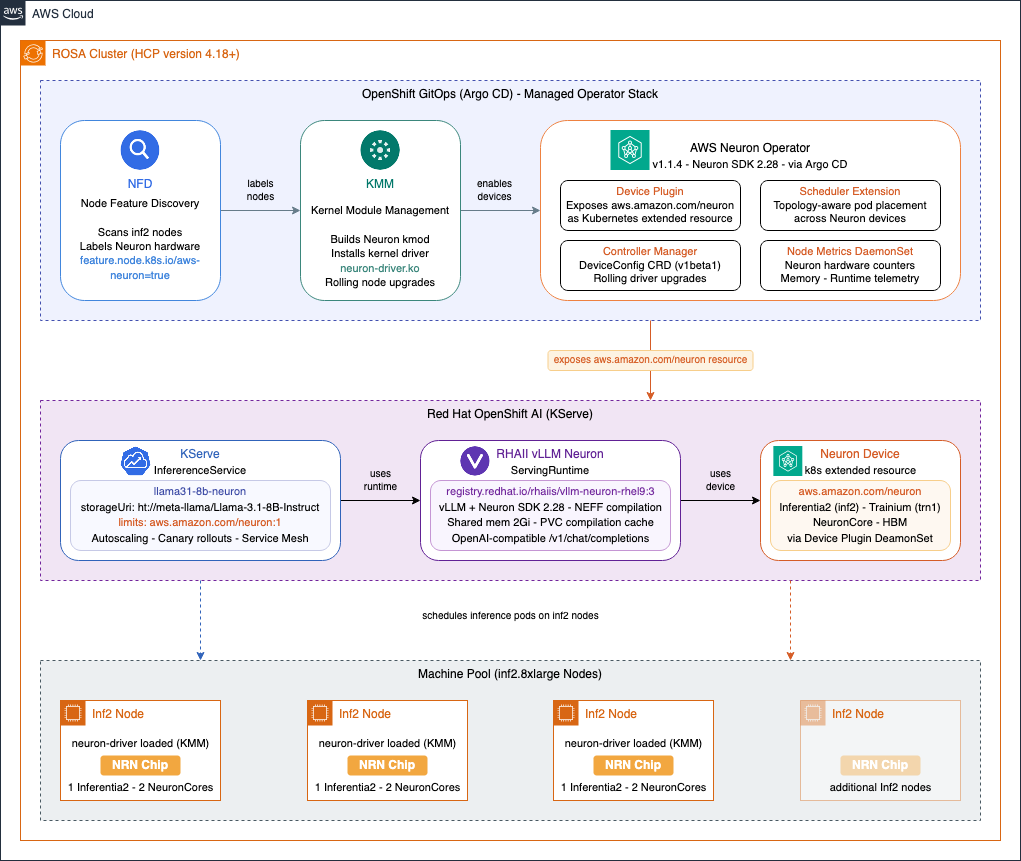Click 'AWS Cloud' label
Screen dimensions: 1021x861
[63, 14]
